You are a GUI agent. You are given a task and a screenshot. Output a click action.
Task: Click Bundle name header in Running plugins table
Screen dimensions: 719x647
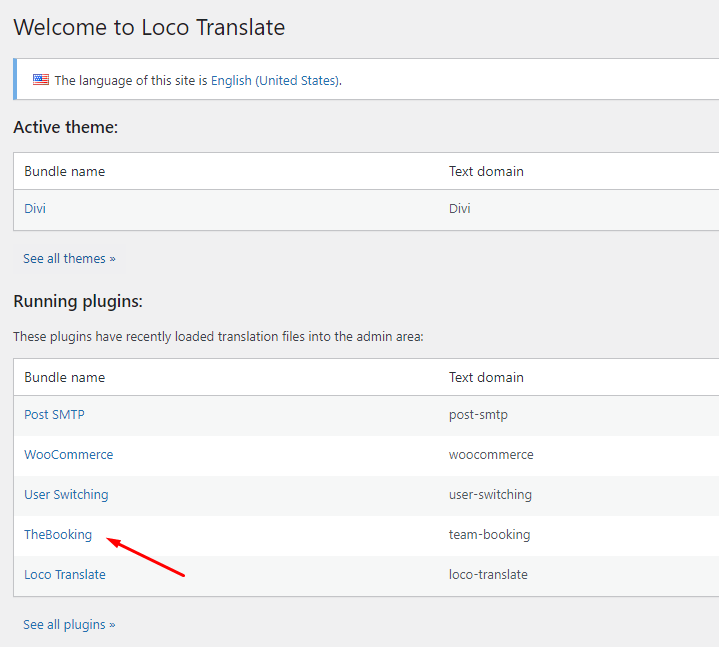(65, 378)
